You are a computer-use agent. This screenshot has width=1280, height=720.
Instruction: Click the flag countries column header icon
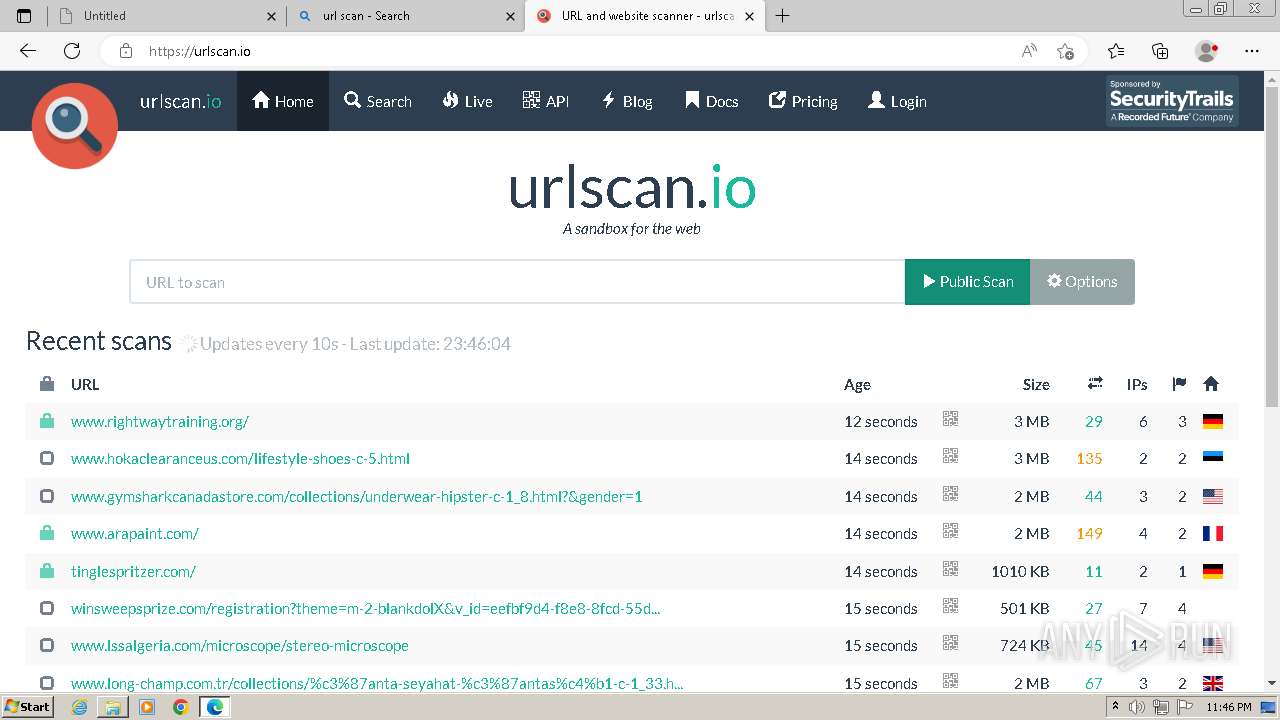[x=1179, y=384]
